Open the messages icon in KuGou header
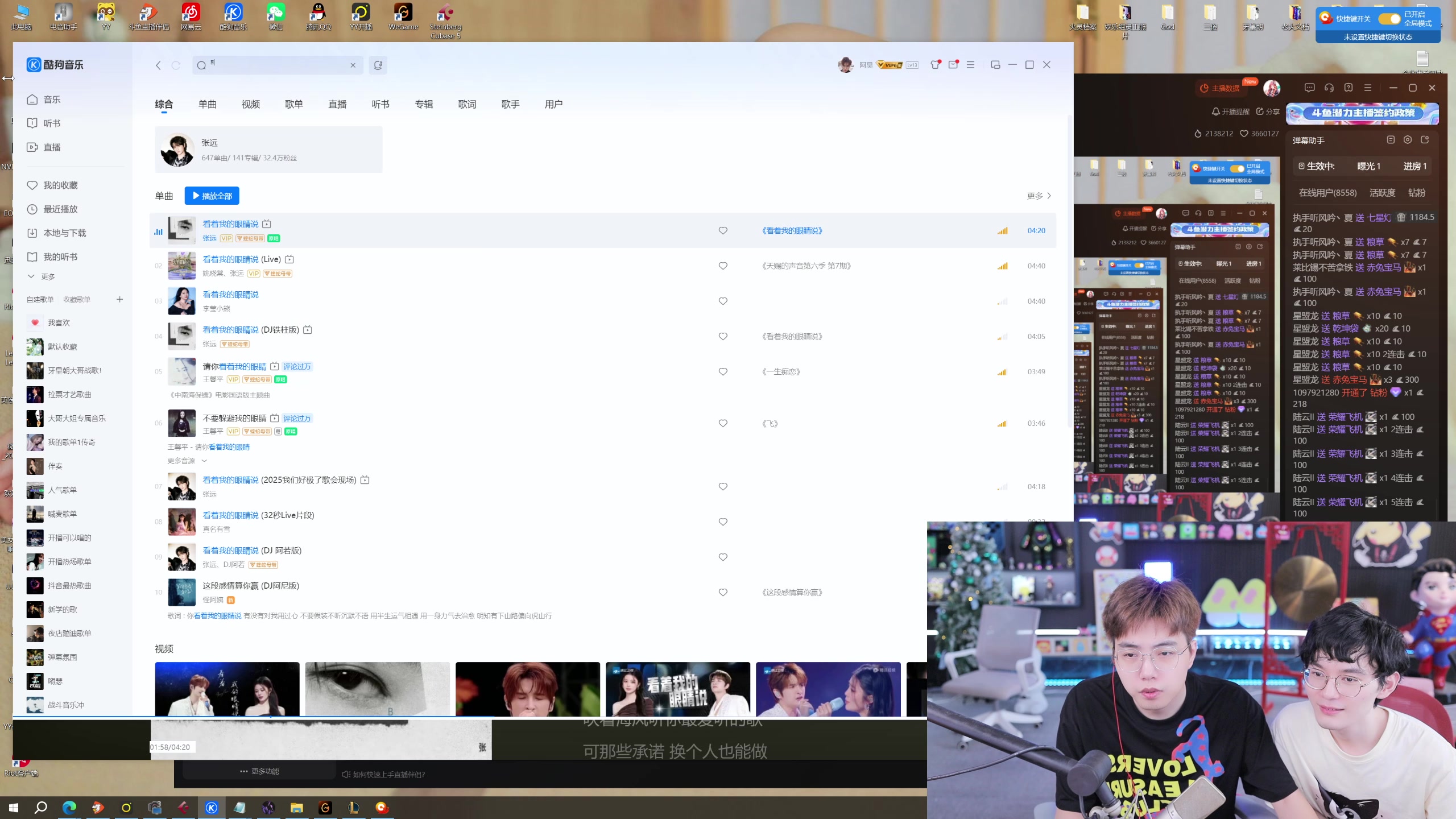The height and width of the screenshot is (819, 1456). click(953, 65)
